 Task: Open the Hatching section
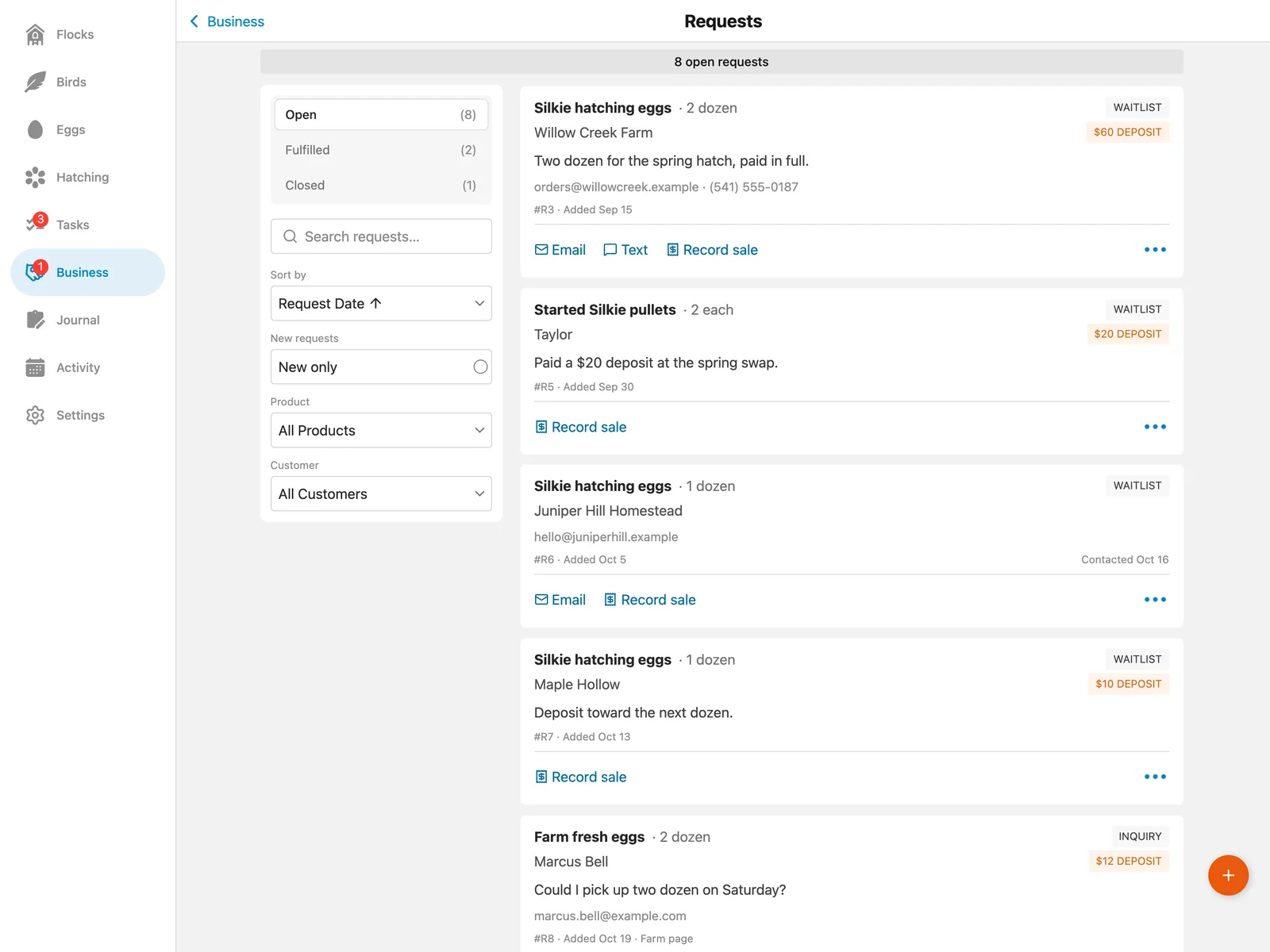[87, 177]
